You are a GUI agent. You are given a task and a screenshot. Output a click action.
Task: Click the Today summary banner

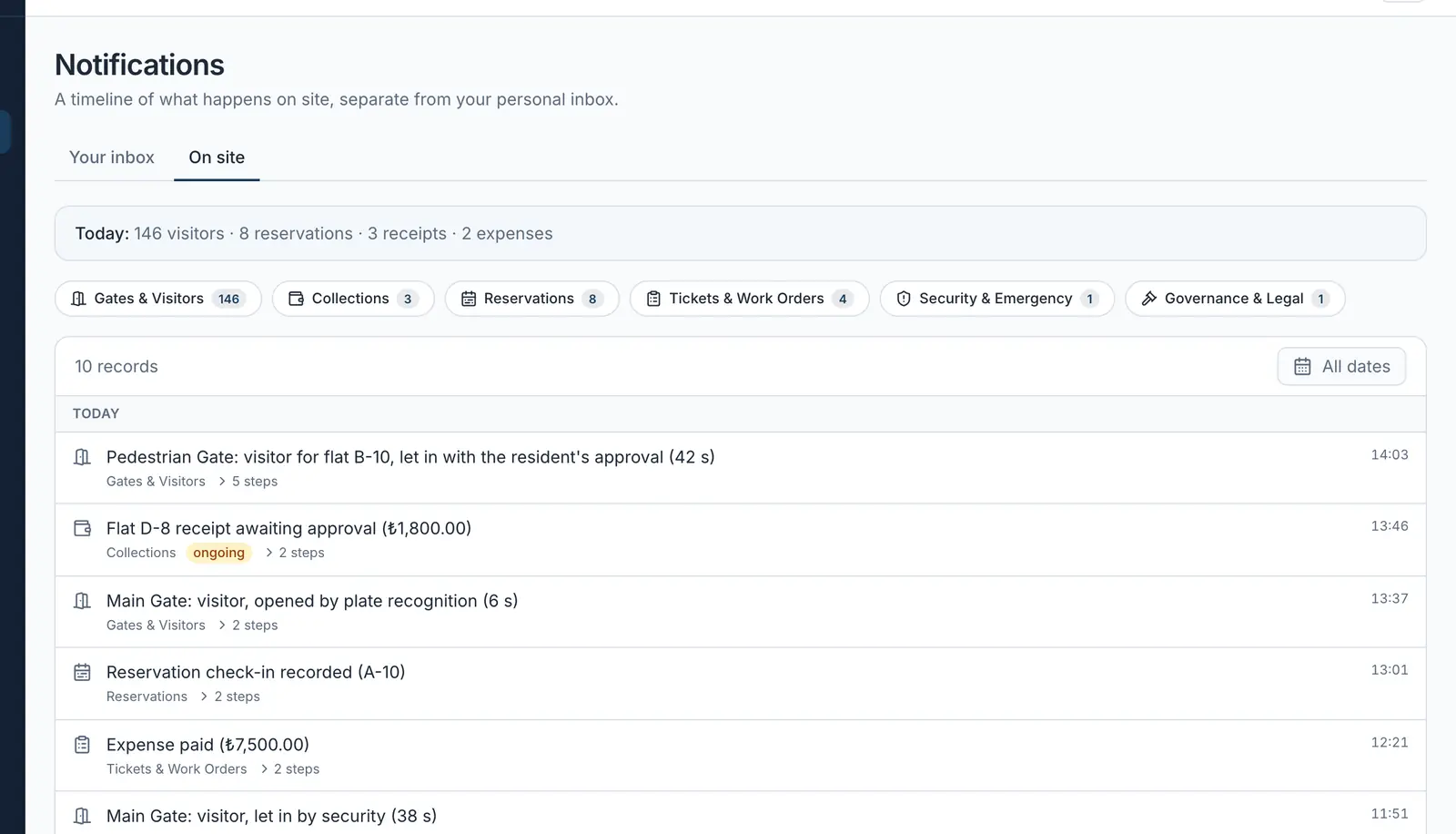point(740,233)
